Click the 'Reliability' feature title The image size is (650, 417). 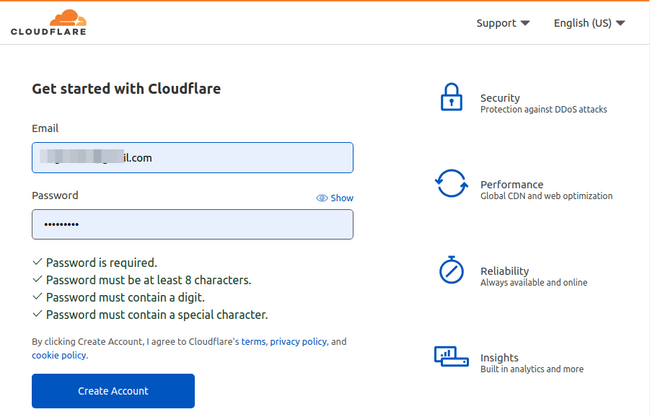504,271
